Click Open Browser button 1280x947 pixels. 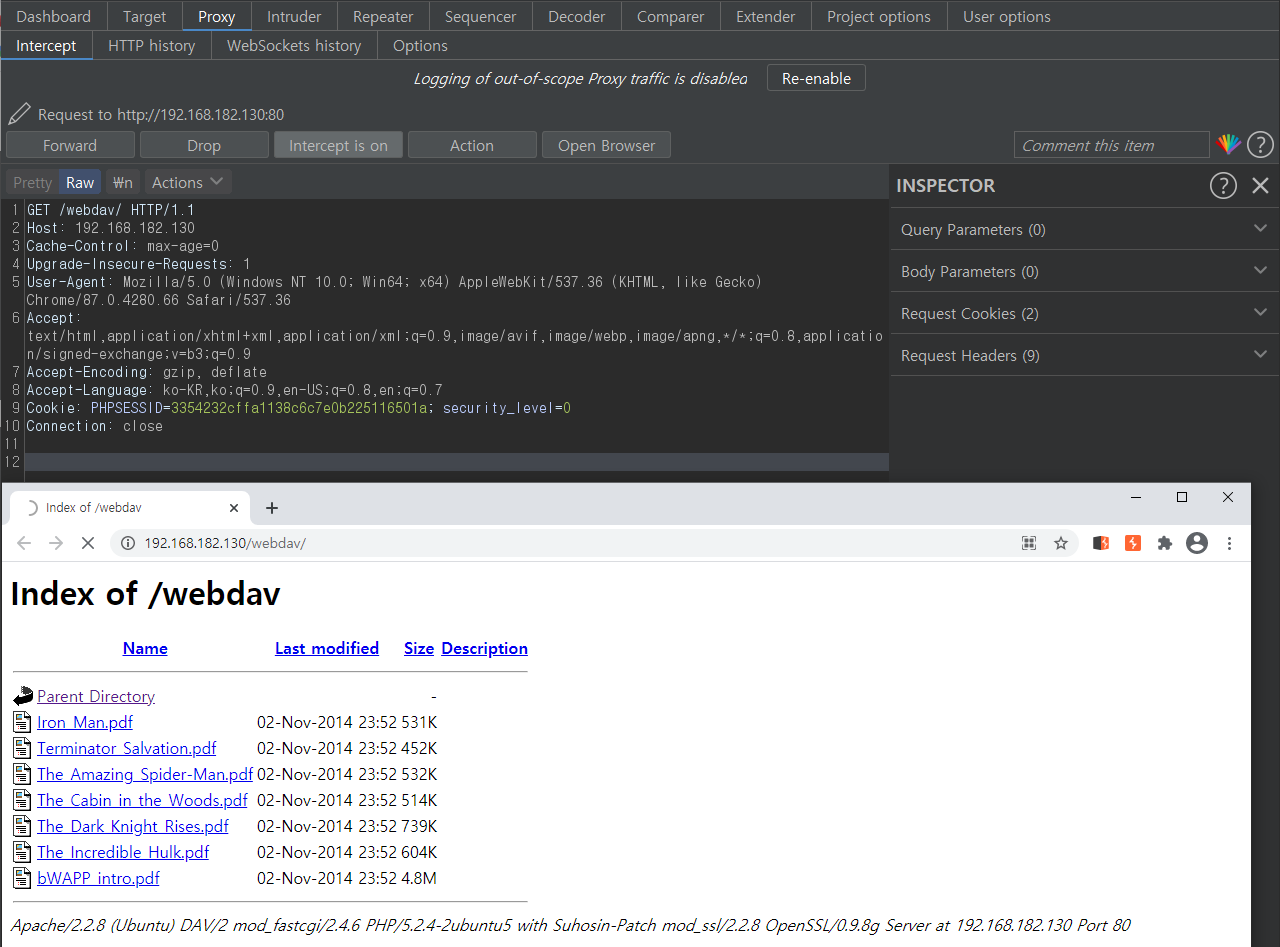click(606, 145)
